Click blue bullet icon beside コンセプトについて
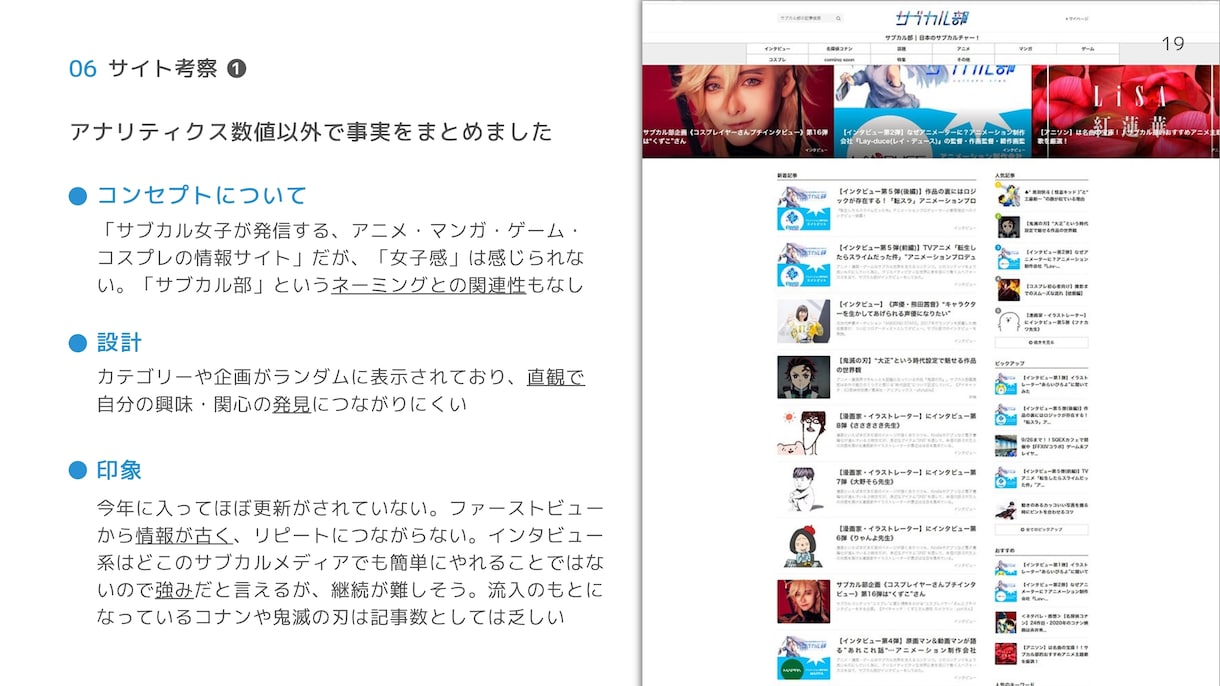 click(x=78, y=196)
